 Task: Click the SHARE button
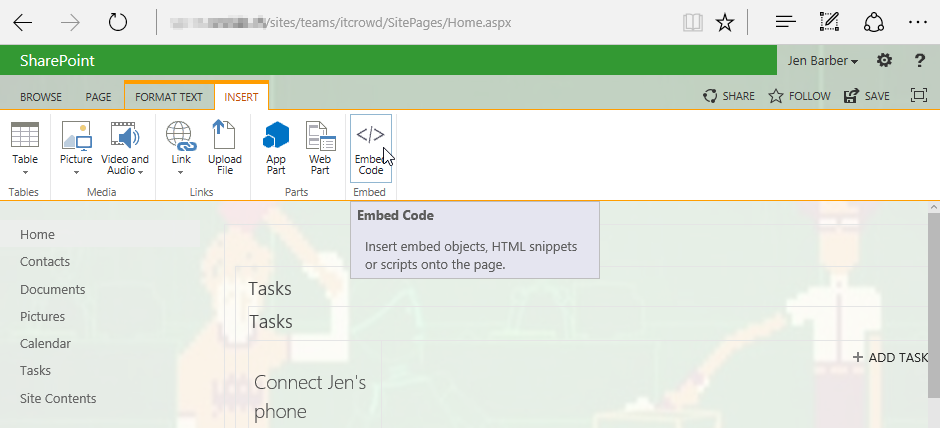tap(729, 96)
